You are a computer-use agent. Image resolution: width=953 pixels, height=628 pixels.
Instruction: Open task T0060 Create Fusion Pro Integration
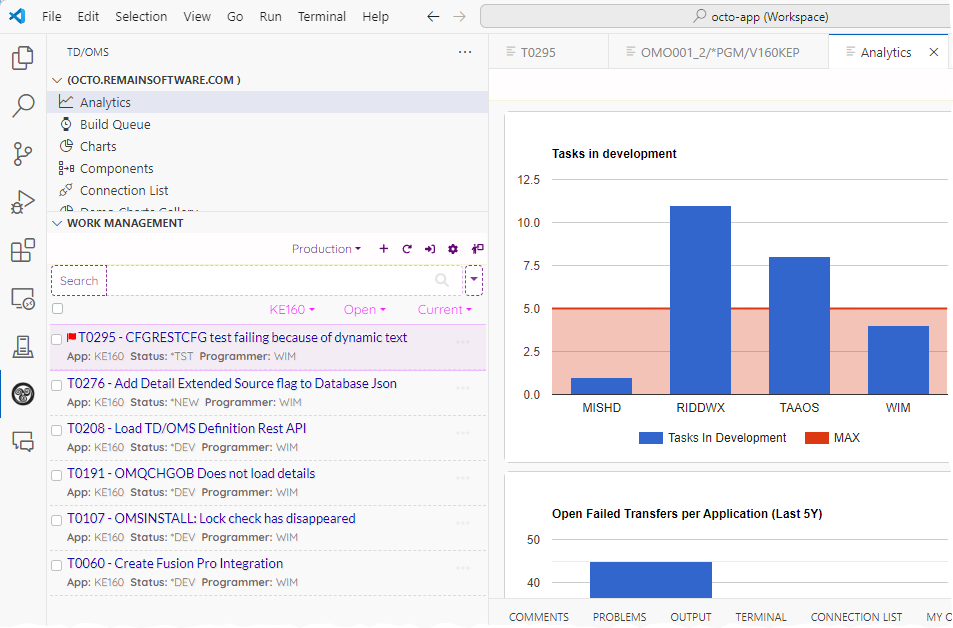(x=175, y=563)
